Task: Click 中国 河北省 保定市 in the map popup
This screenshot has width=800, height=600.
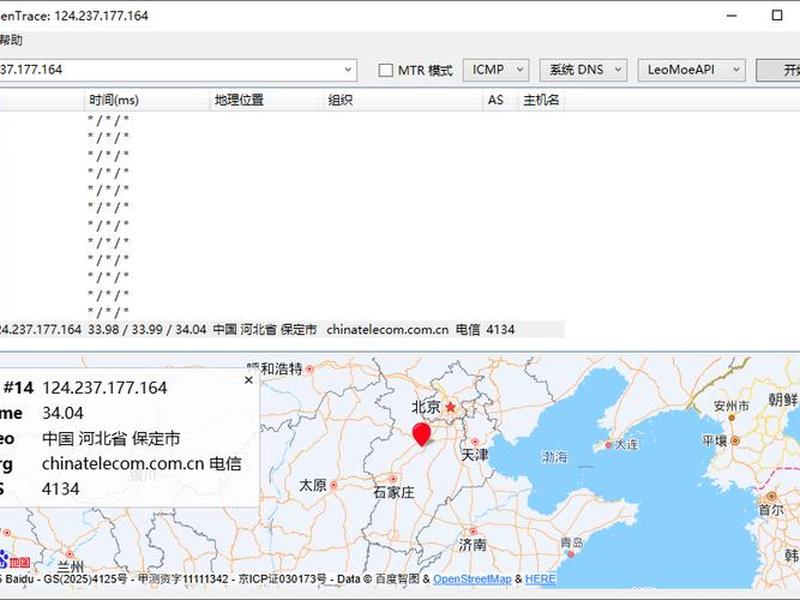Action: tap(111, 438)
